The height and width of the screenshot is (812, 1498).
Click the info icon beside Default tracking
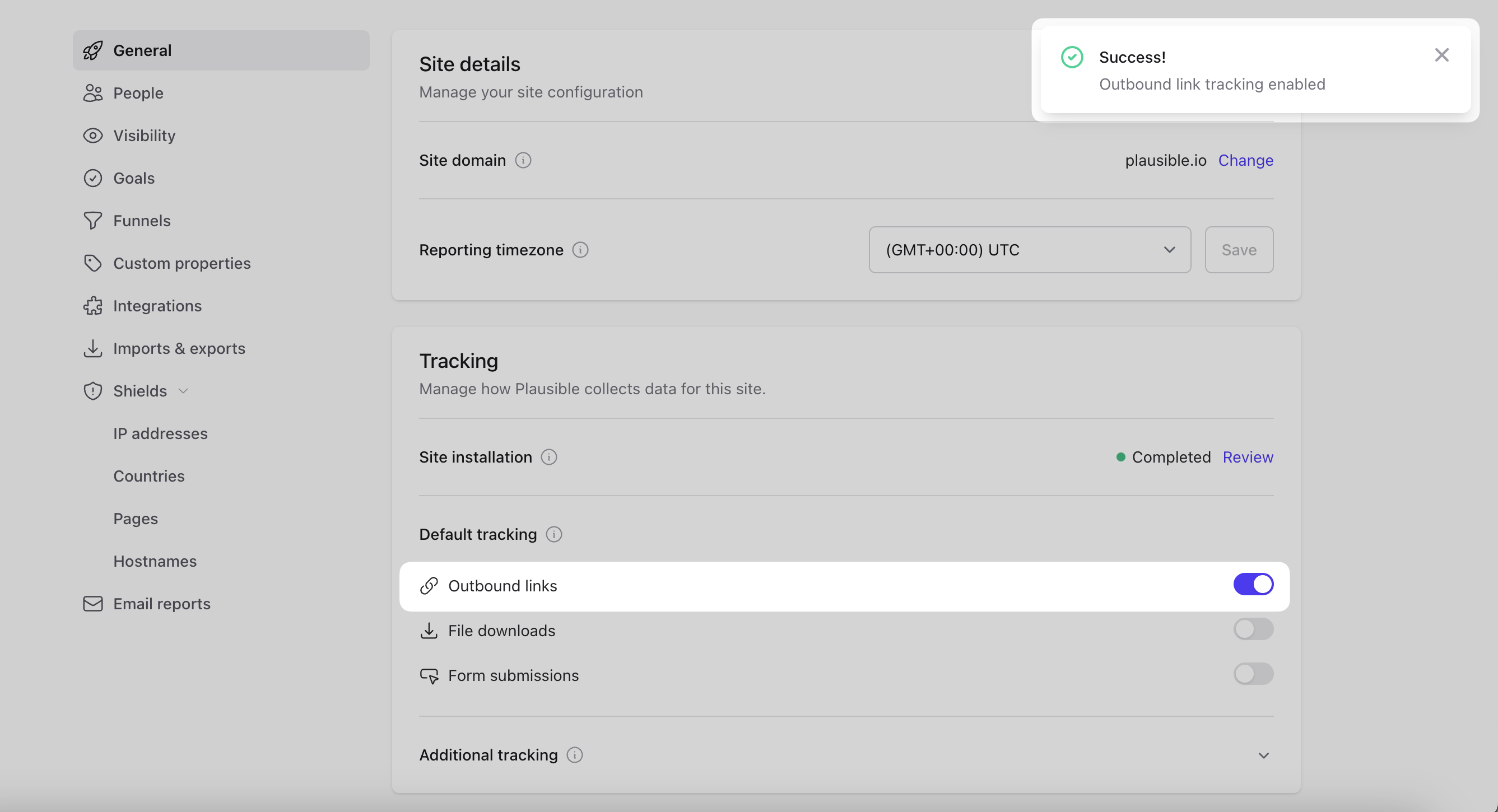pyautogui.click(x=554, y=534)
